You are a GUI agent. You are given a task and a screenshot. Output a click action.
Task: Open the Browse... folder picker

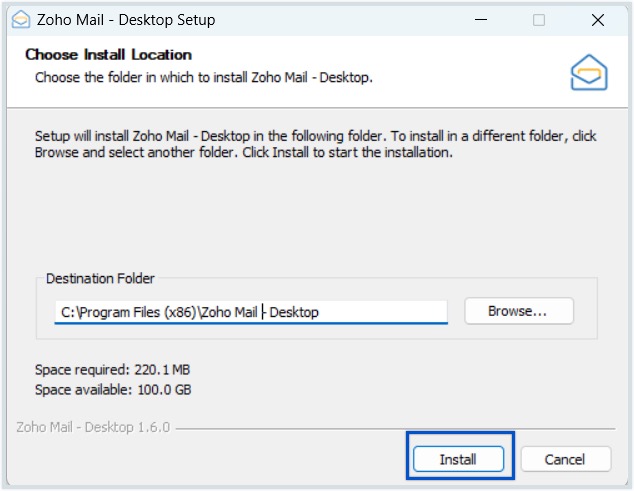(x=519, y=311)
